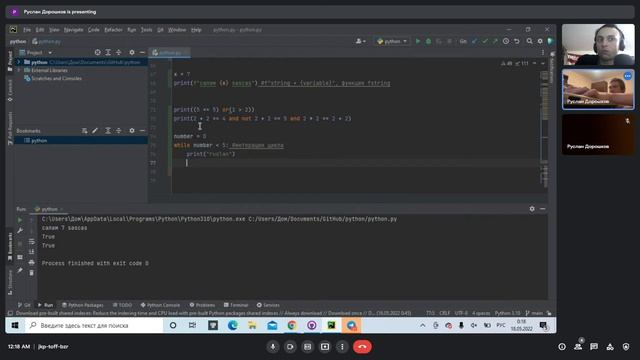Push commits with the green arrow icon

tap(495, 41)
